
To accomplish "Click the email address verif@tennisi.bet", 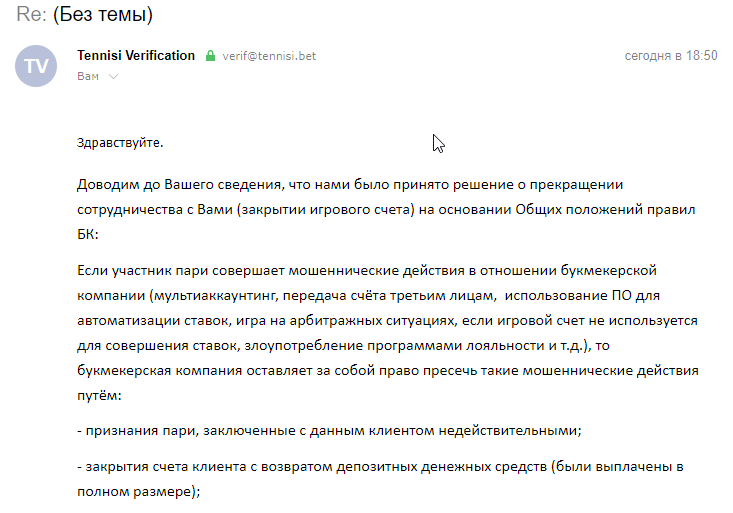I will point(269,56).
